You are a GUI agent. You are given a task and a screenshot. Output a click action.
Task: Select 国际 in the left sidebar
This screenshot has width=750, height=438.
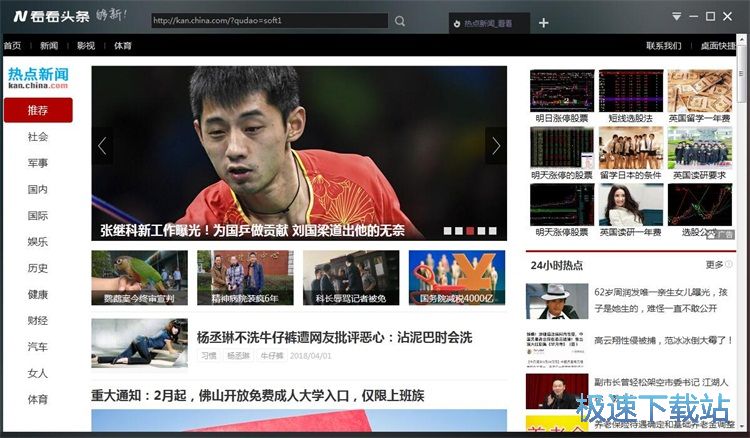coord(38,216)
